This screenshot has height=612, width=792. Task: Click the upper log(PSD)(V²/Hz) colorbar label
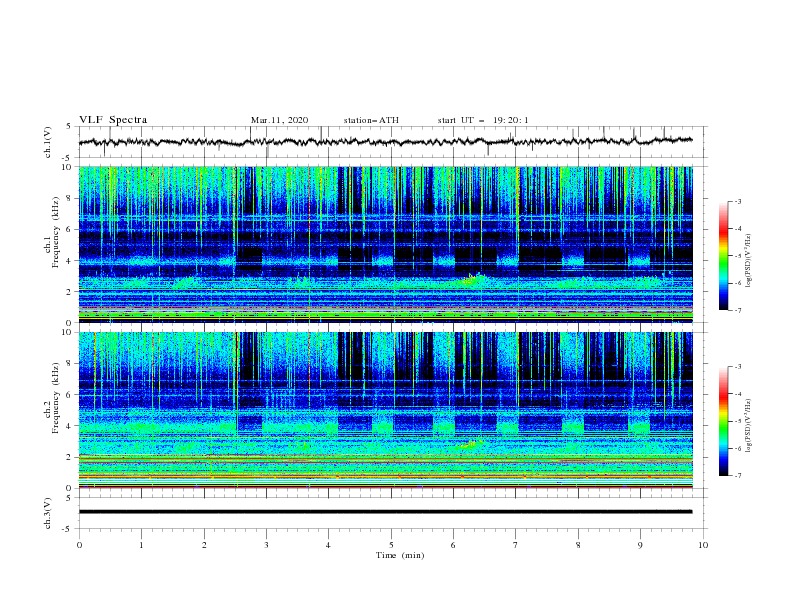pyautogui.click(x=749, y=261)
